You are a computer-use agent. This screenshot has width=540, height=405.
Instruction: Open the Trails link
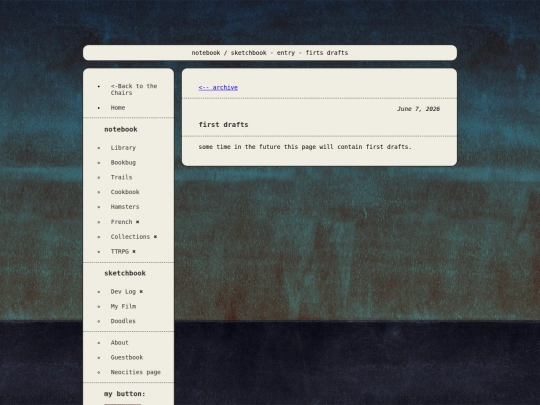(121, 177)
